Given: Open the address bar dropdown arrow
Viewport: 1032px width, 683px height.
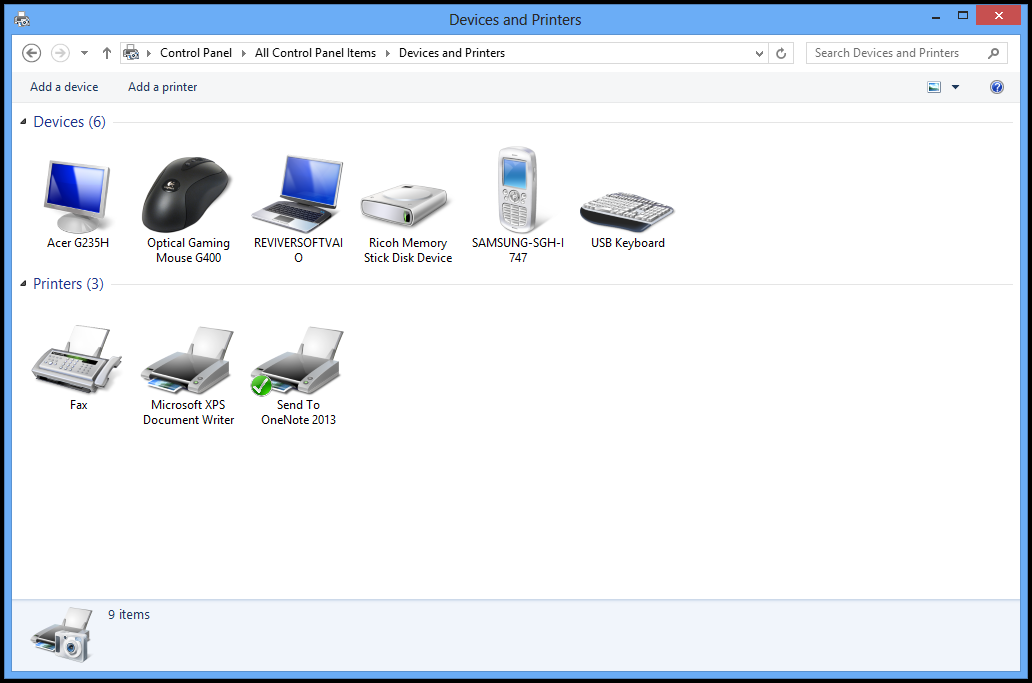Looking at the screenshot, I should (x=759, y=52).
